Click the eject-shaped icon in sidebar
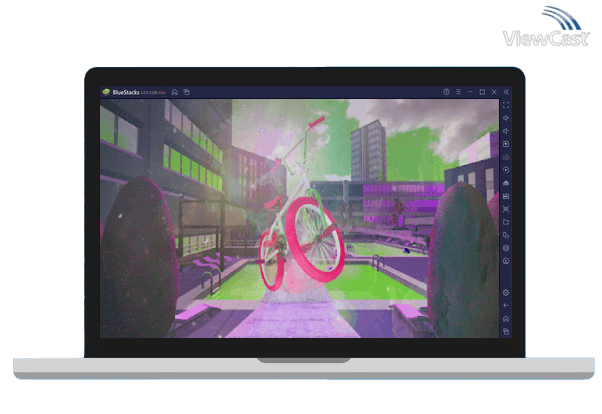Image resolution: width=602 pixels, height=414 pixels. pos(506,183)
